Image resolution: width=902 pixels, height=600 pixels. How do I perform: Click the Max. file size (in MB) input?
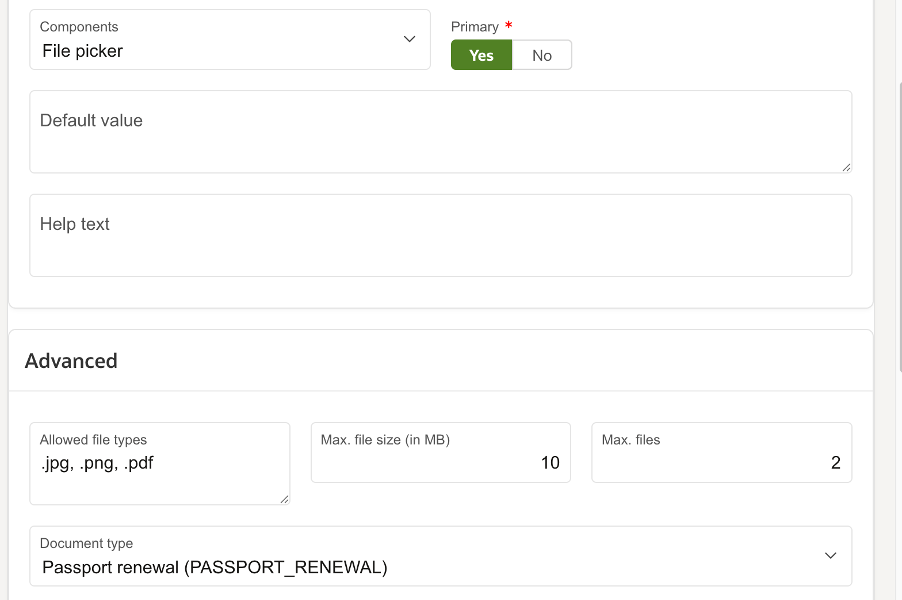(440, 464)
